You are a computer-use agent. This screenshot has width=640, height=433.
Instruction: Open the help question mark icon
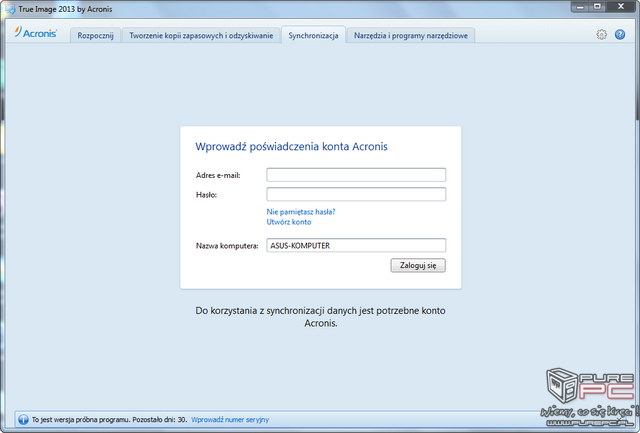click(x=620, y=35)
